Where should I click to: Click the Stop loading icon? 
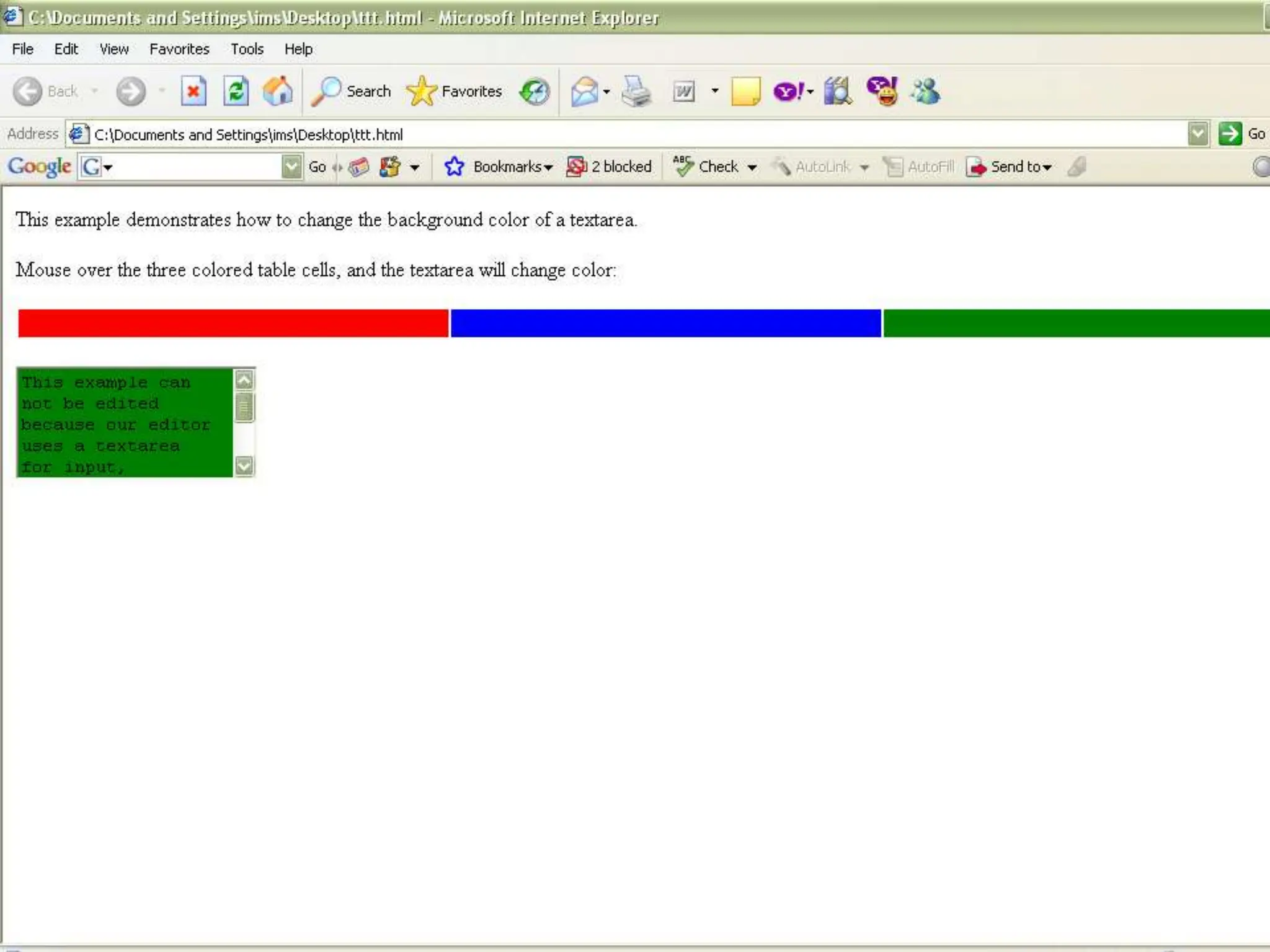[193, 92]
